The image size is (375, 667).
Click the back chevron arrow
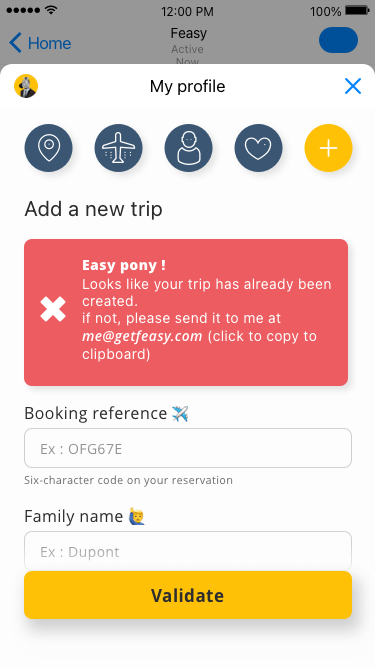(x=15, y=43)
